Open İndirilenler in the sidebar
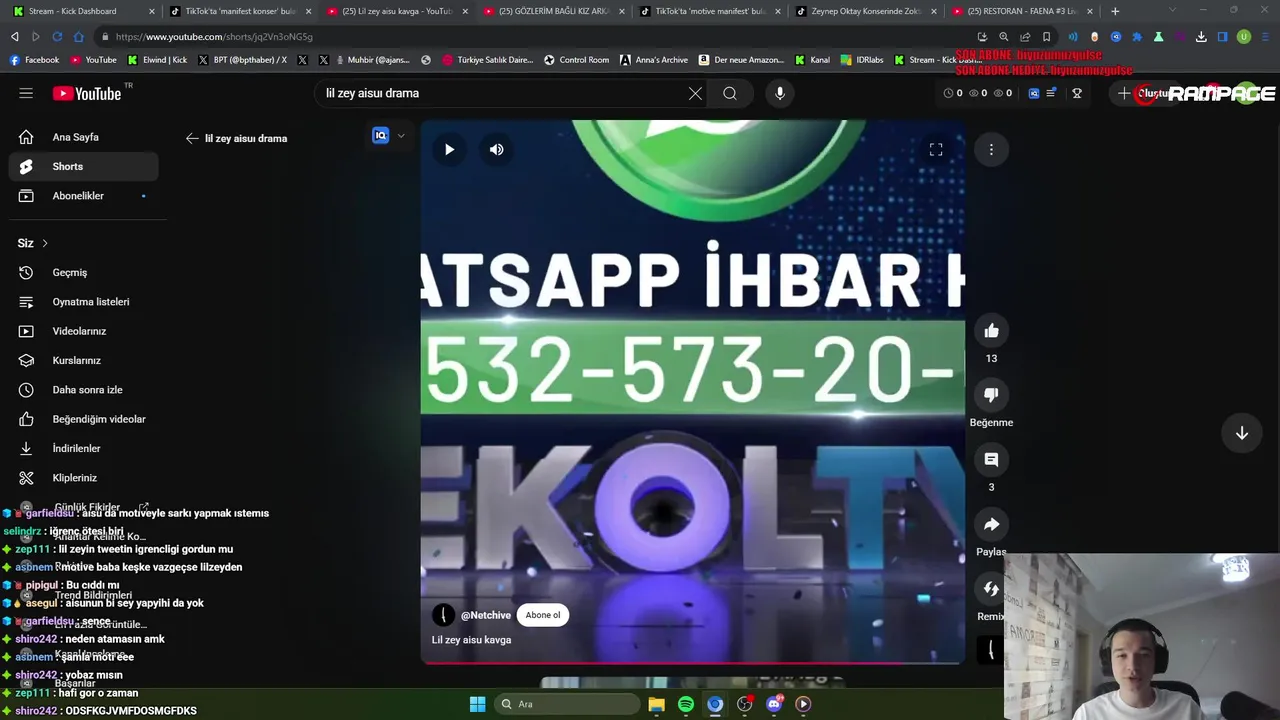Viewport: 1280px width, 720px height. click(83, 448)
